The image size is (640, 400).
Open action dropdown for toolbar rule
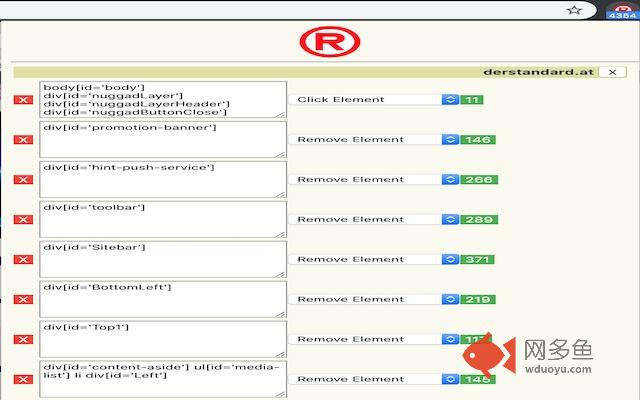pos(374,220)
